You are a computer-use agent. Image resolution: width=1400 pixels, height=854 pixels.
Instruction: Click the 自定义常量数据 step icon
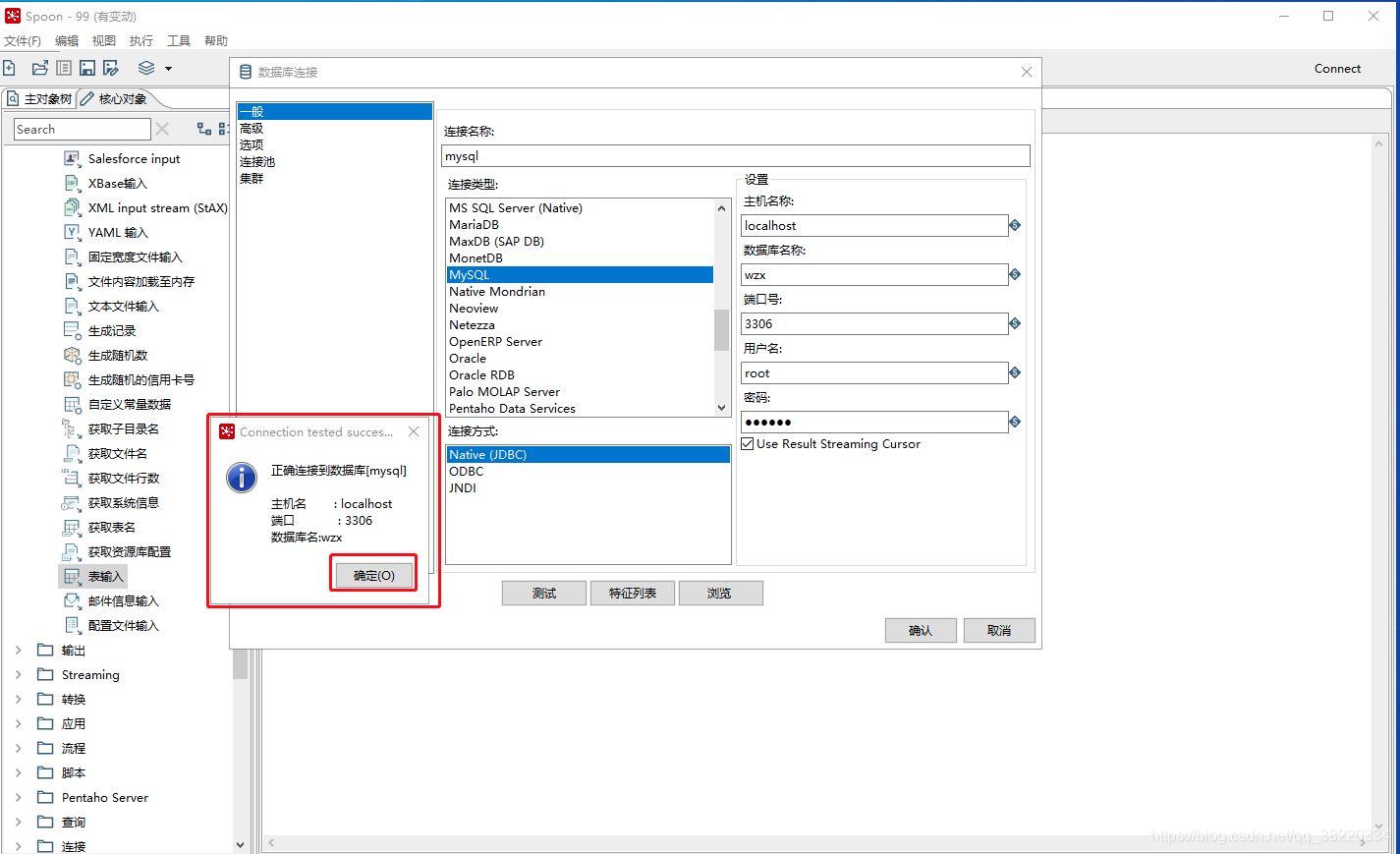coord(72,404)
